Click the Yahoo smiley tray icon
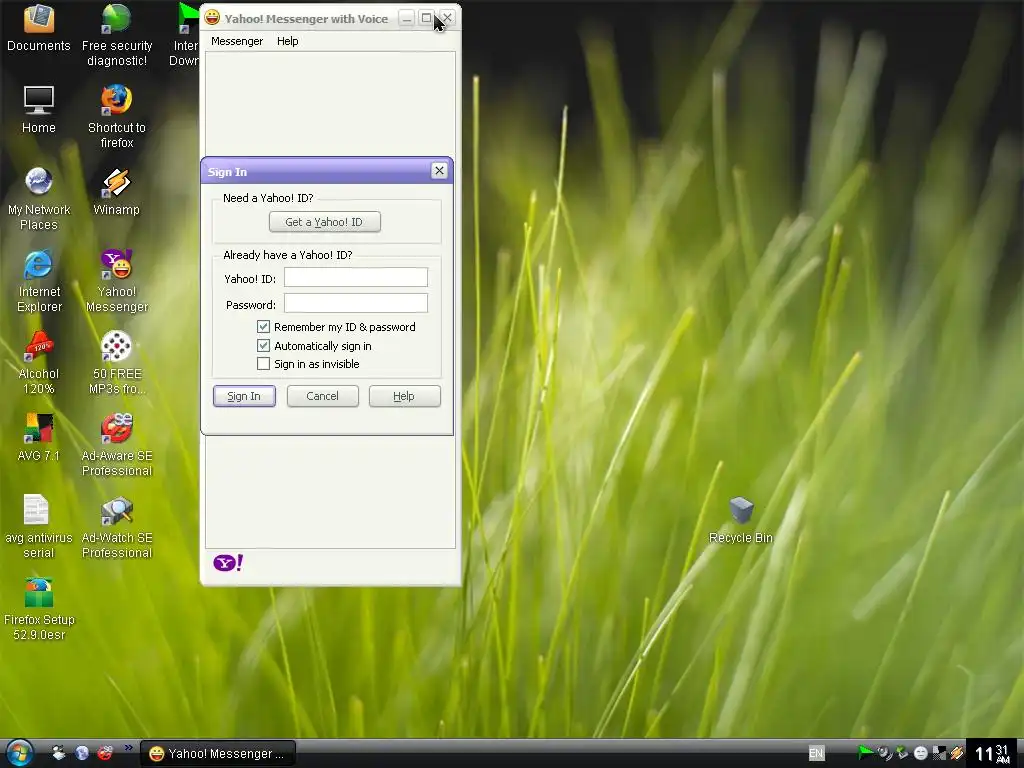Image resolution: width=1024 pixels, height=768 pixels. 921,753
